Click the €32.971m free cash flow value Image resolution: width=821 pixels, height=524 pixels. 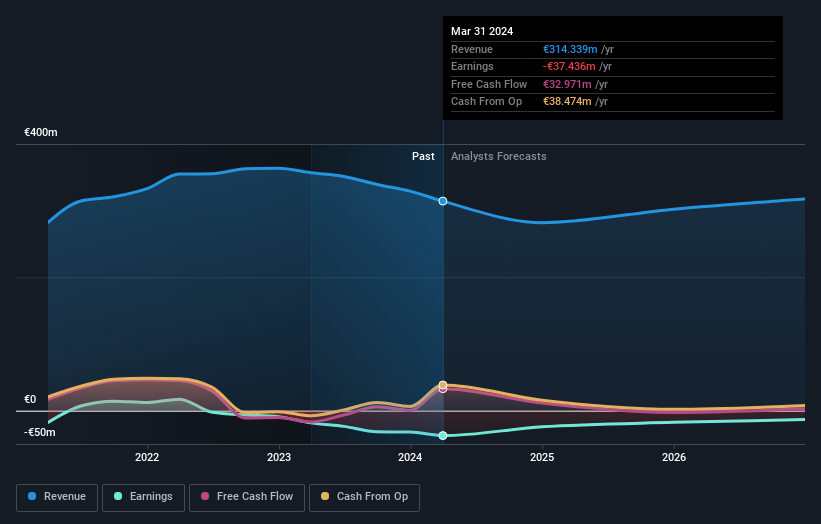click(x=567, y=84)
